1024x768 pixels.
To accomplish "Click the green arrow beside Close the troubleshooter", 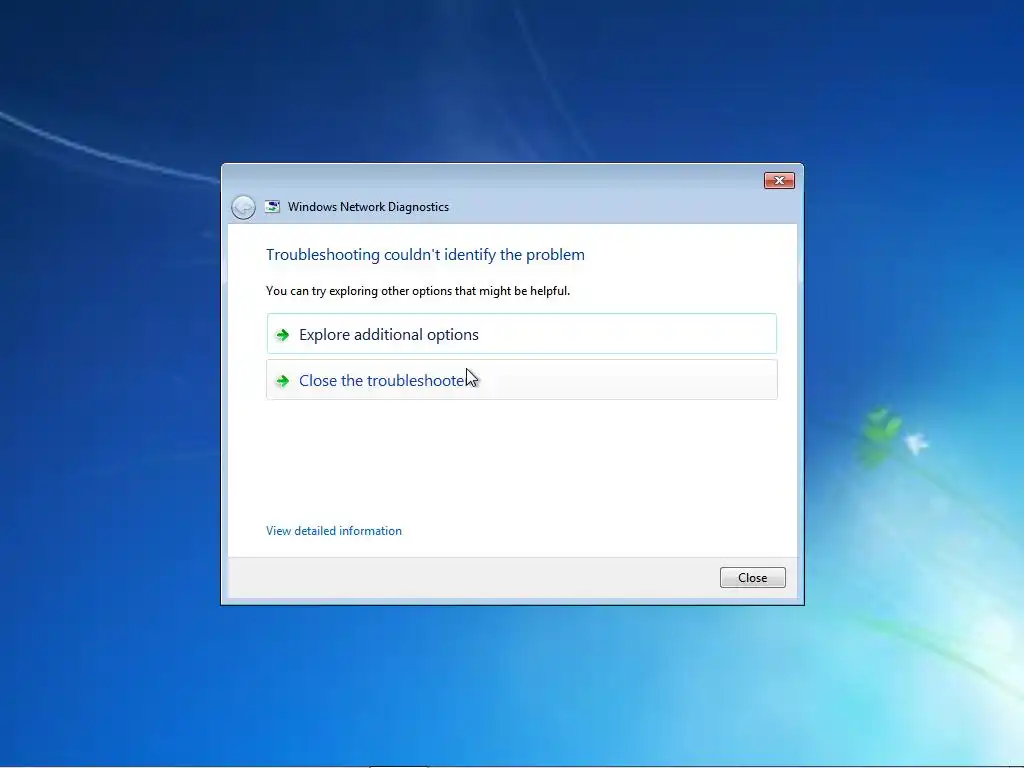I will point(283,381).
